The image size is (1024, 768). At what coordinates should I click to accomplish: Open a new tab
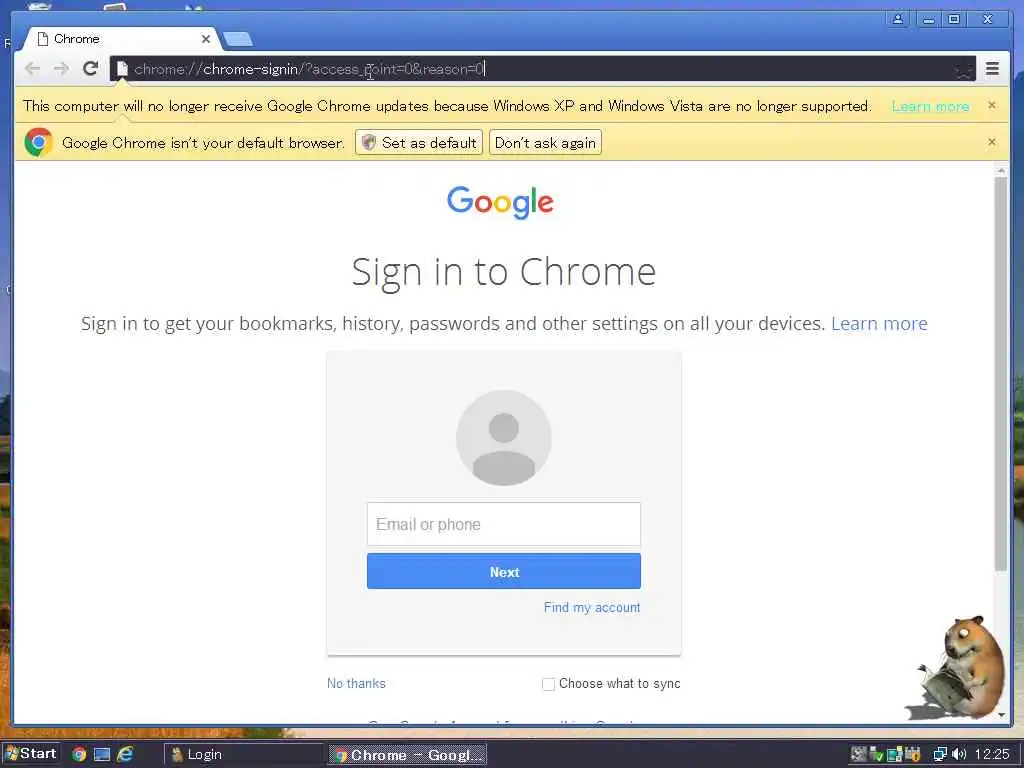click(238, 40)
